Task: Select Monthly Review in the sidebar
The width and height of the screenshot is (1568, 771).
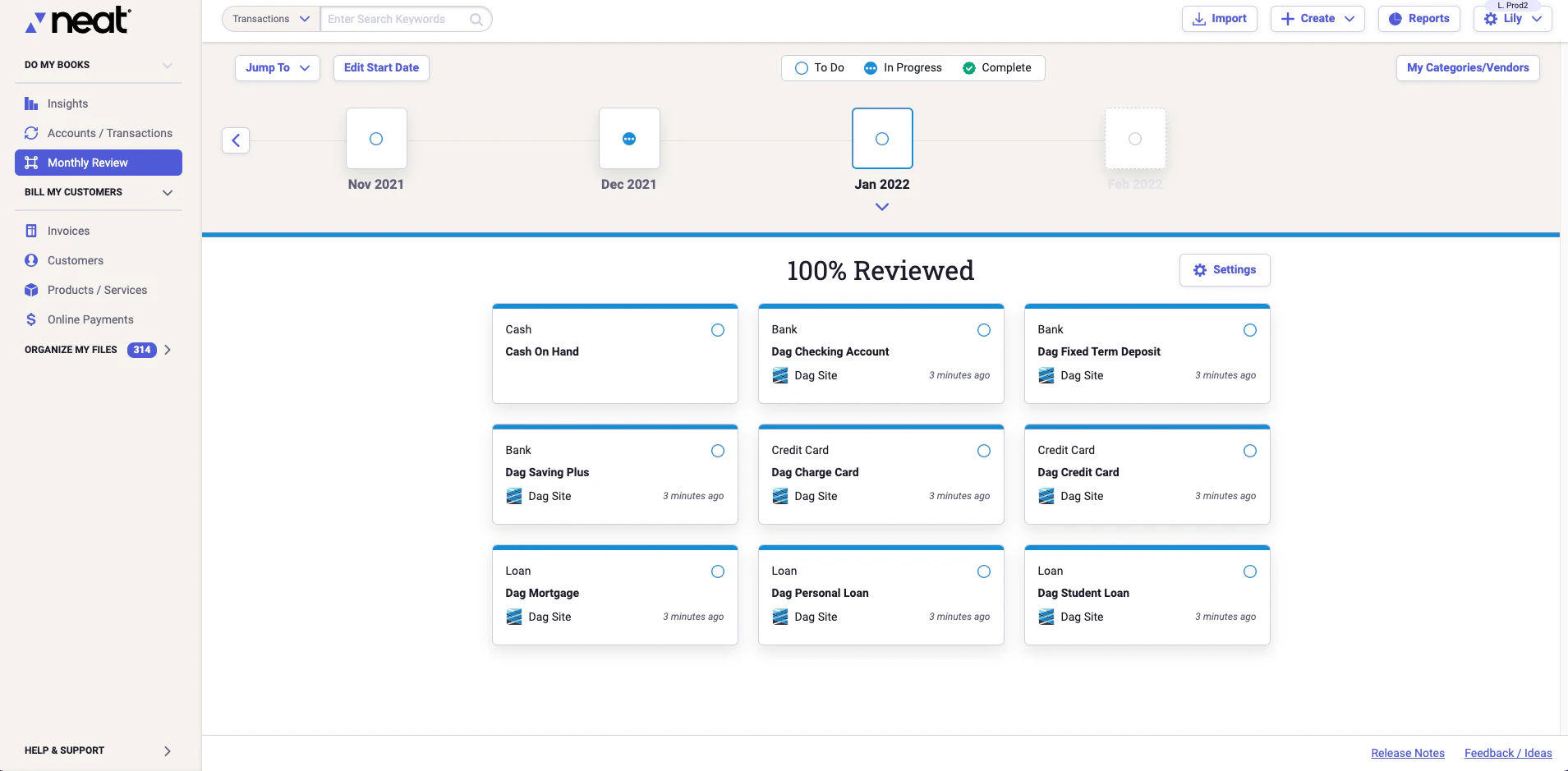Action: click(86, 162)
